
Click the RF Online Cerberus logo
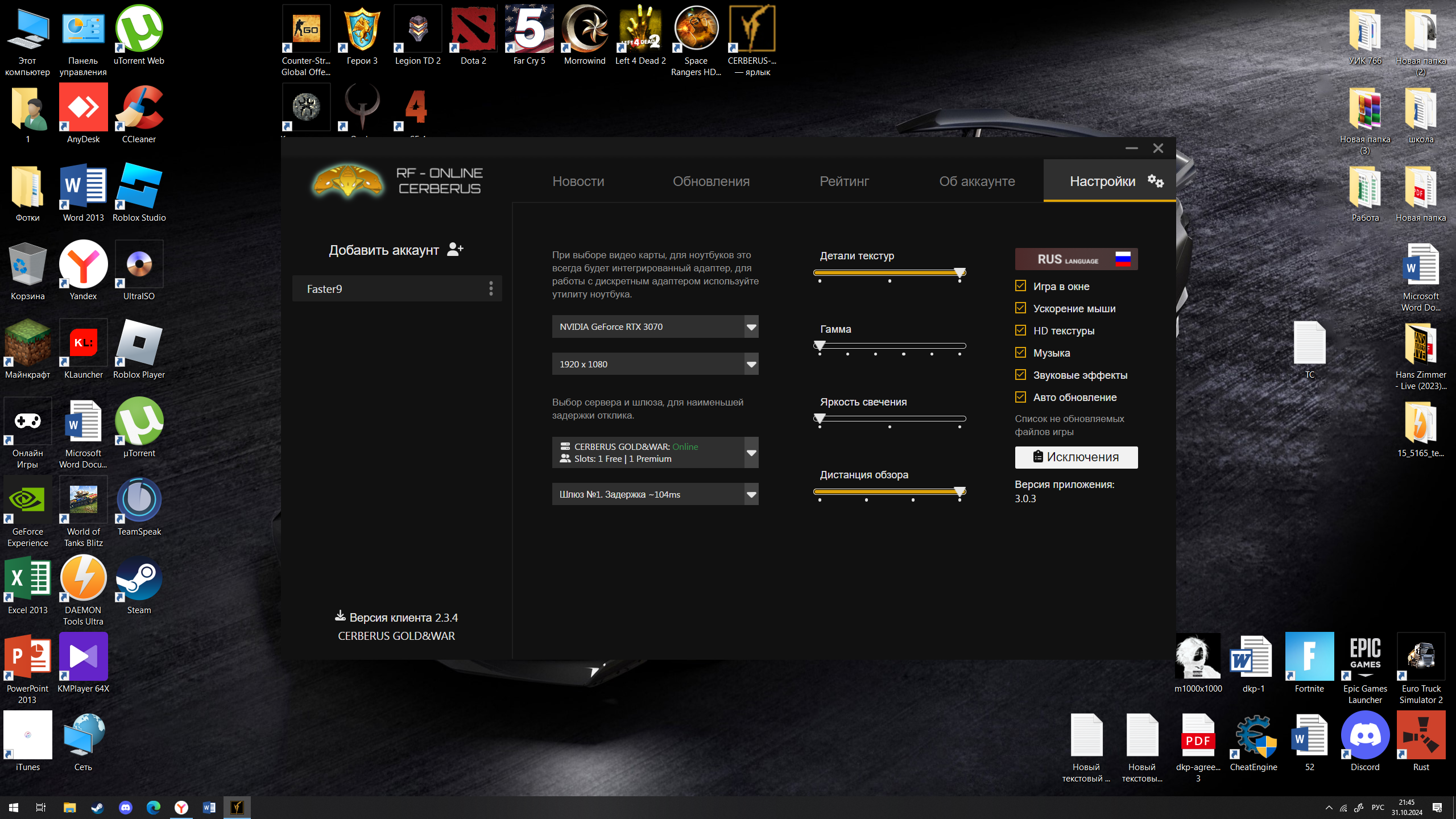click(348, 181)
